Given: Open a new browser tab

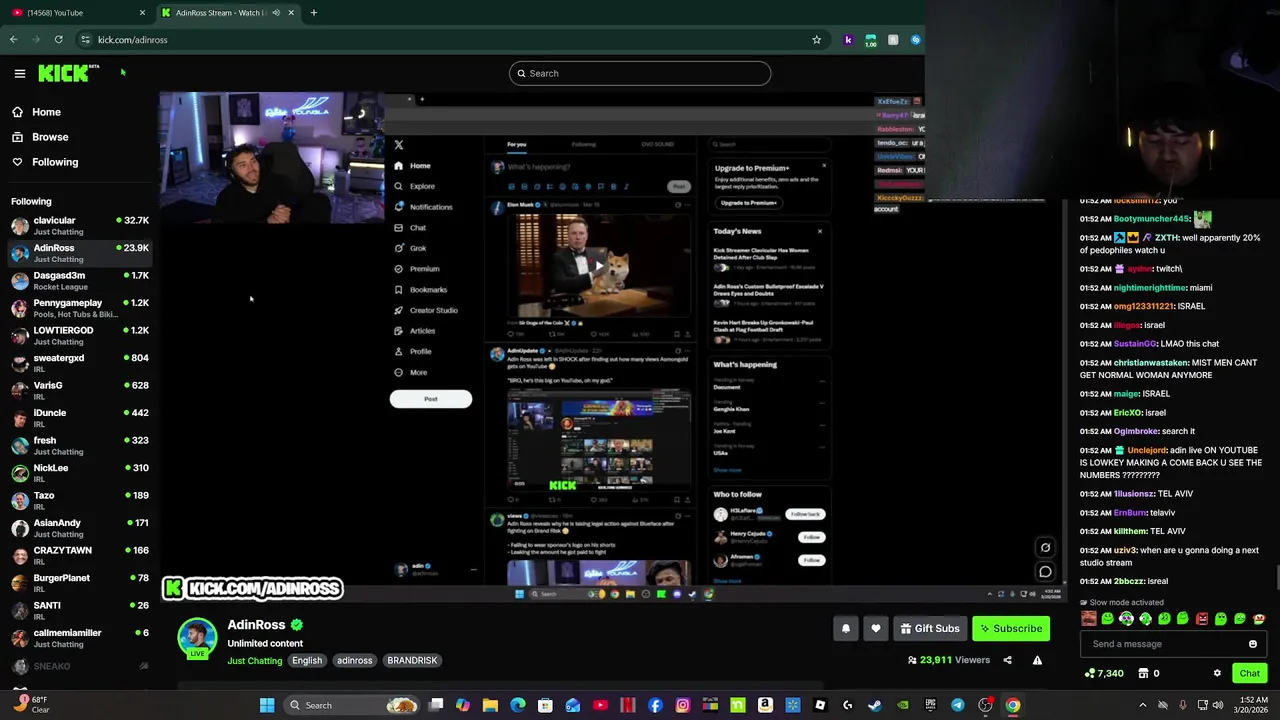Looking at the screenshot, I should pyautogui.click(x=314, y=13).
